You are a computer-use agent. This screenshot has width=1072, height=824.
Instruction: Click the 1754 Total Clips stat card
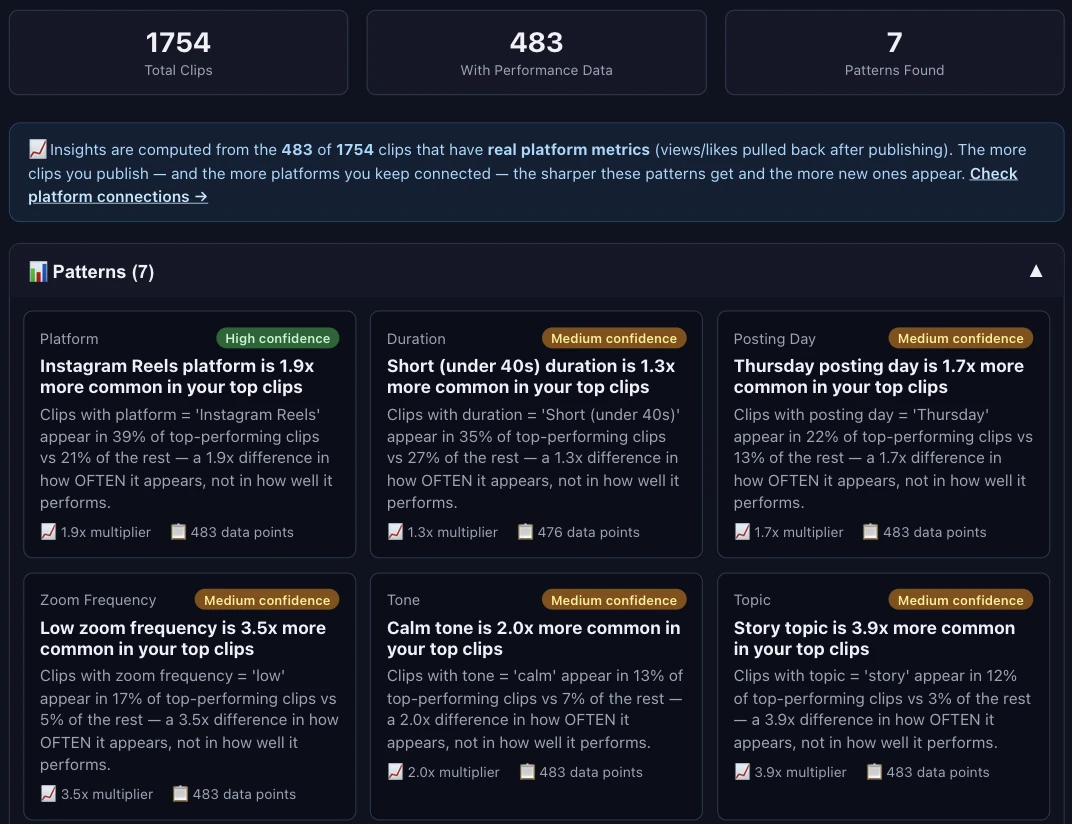(178, 53)
